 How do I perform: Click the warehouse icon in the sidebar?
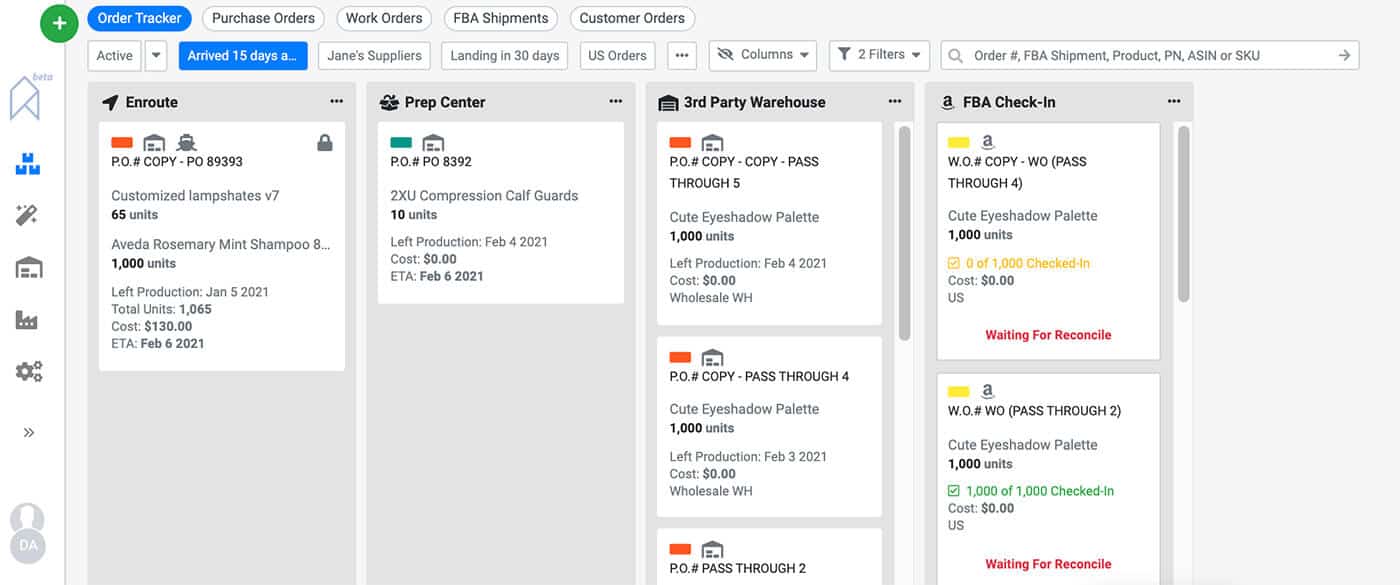point(29,267)
